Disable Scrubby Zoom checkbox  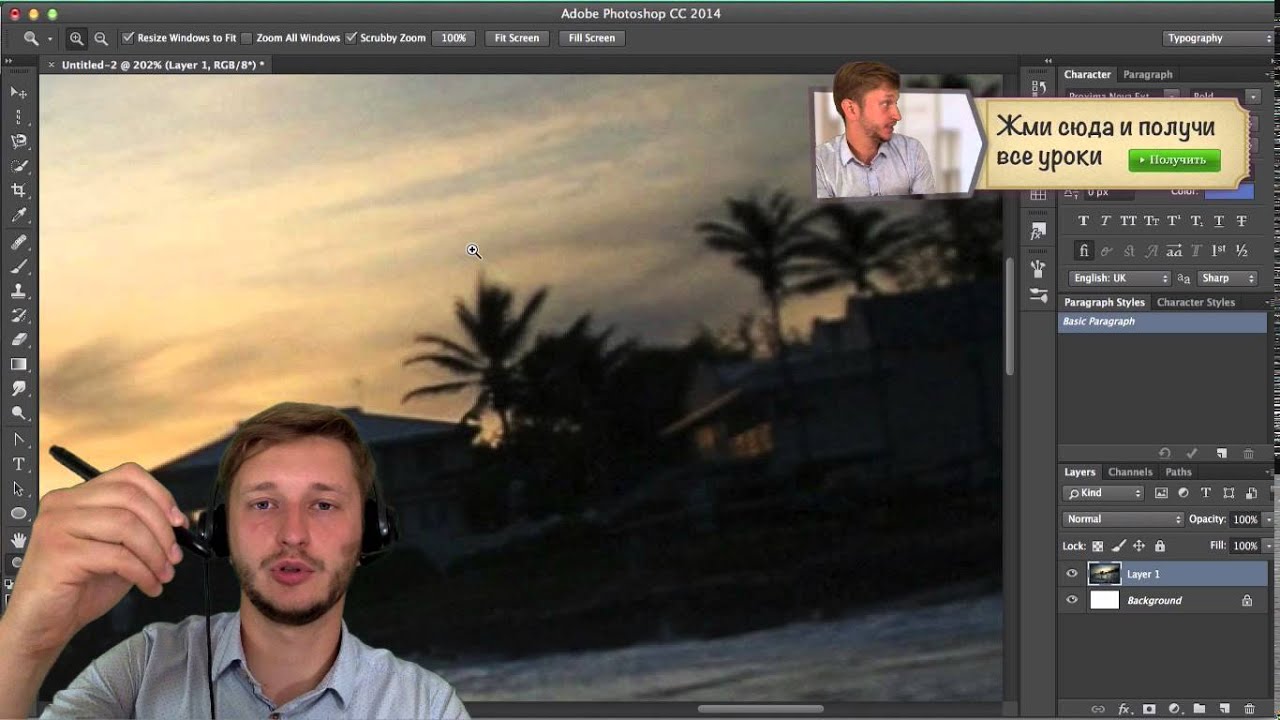351,38
